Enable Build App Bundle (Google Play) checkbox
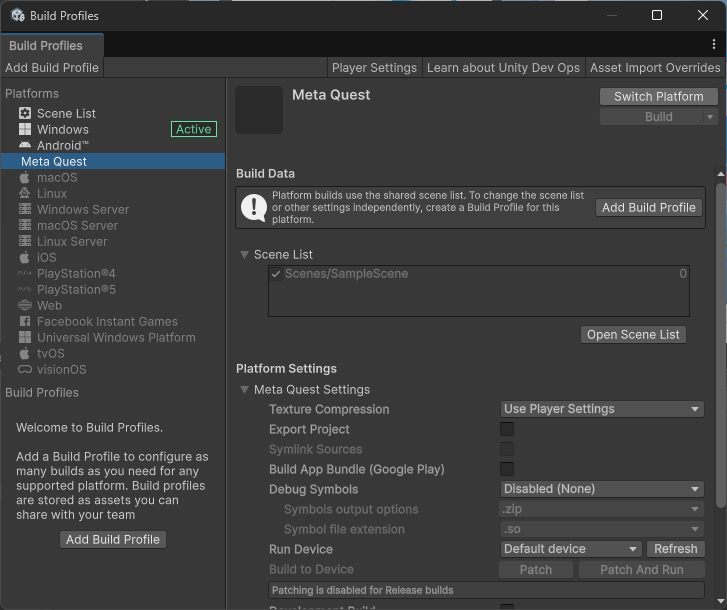The image size is (727, 610). [507, 469]
